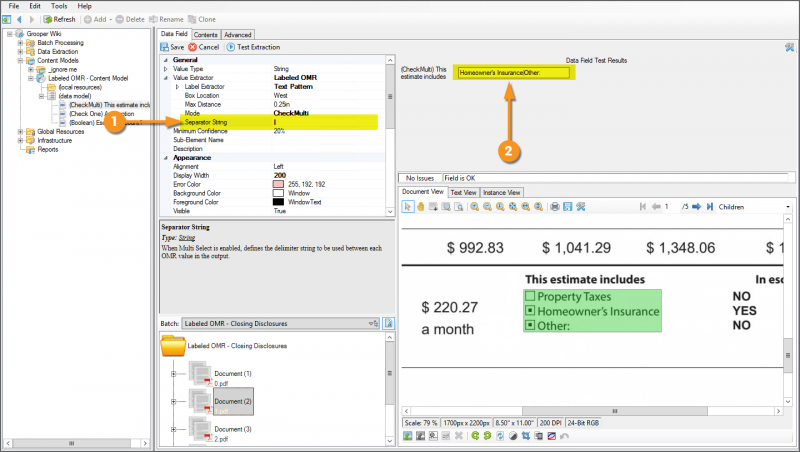Viewport: 800px width, 452px height.
Task: Select the Labeled OMR - Content Model node
Action: pyautogui.click(x=88, y=79)
